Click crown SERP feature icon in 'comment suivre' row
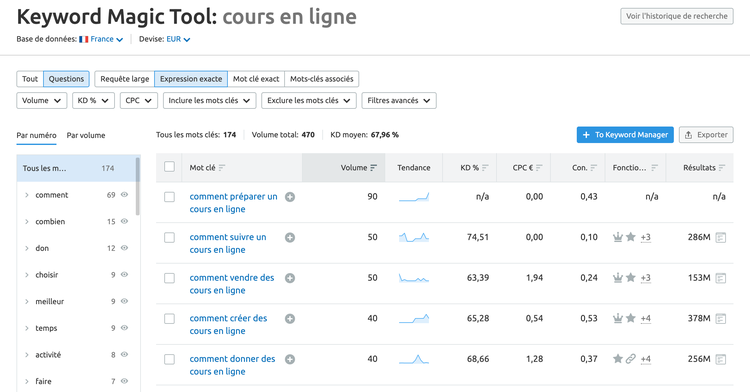Screen dimensions: 750x392 pyautogui.click(x=618, y=237)
